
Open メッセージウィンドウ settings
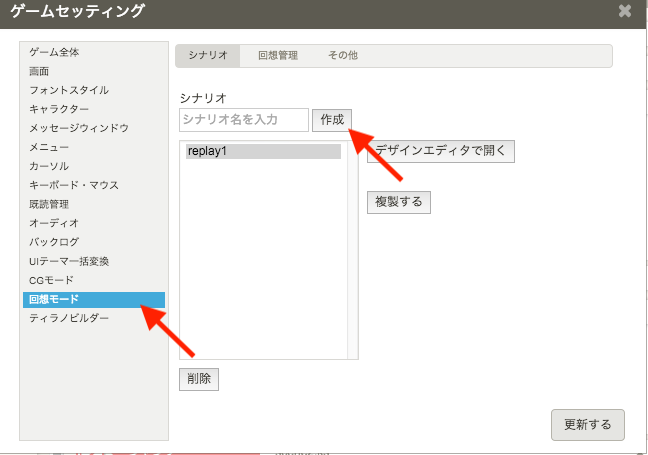[79, 128]
